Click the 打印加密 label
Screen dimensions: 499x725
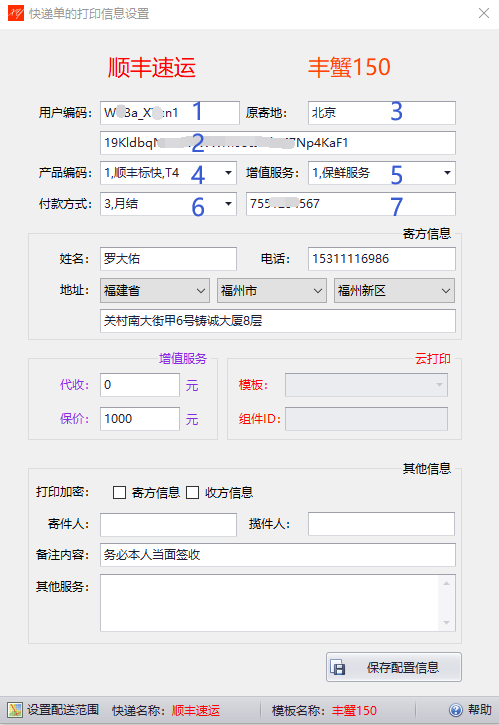(62, 492)
